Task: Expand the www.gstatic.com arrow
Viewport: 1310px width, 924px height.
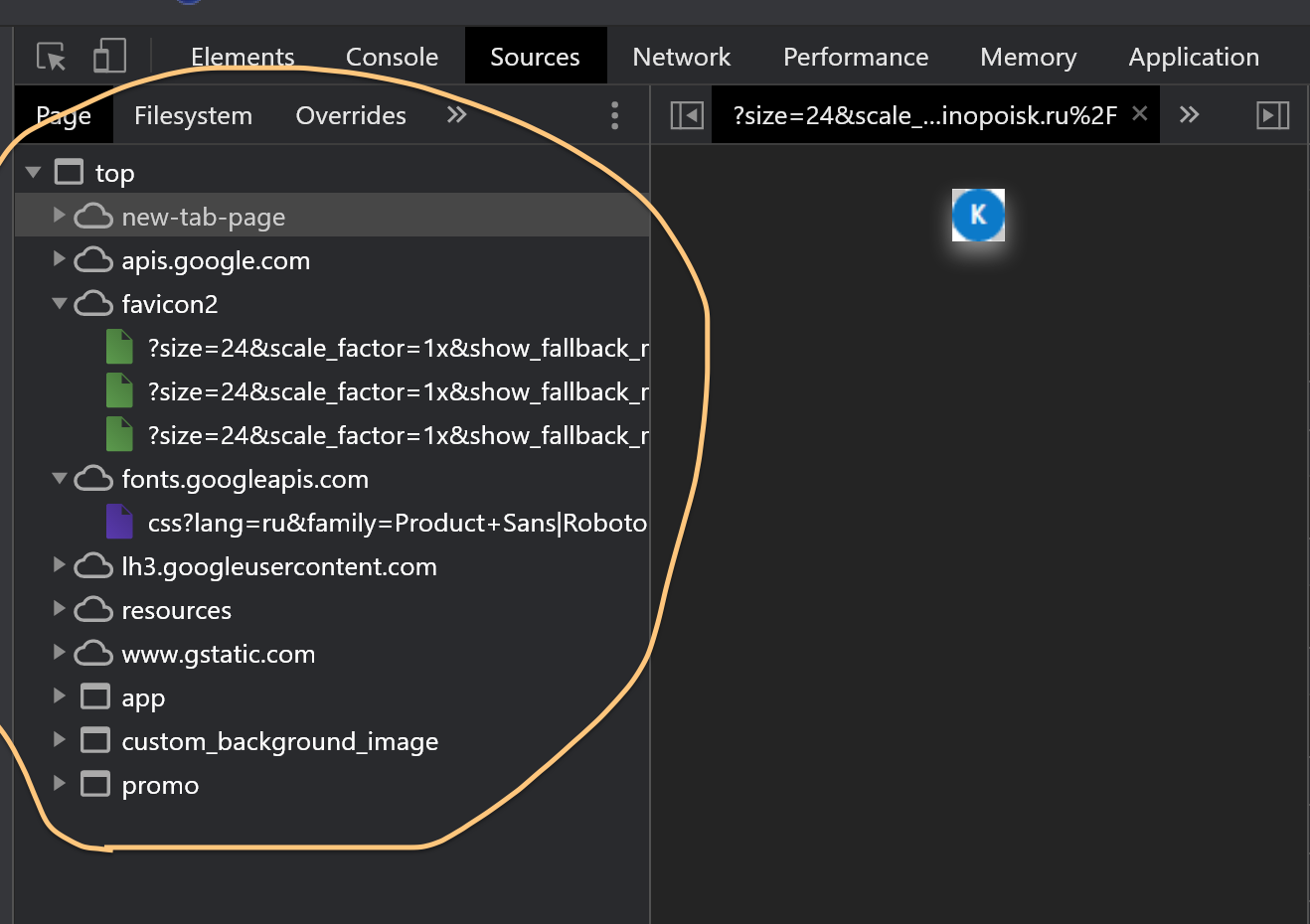Action: [x=59, y=652]
